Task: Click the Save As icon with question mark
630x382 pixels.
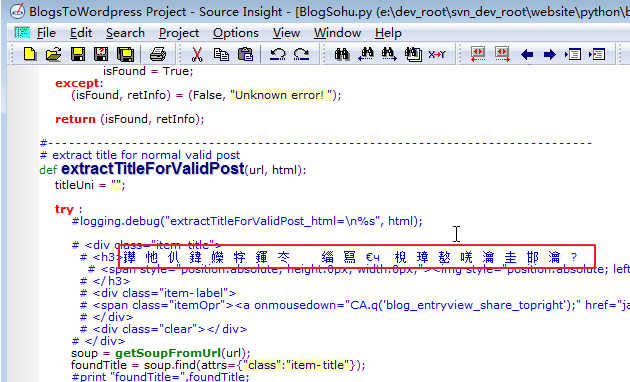Action: coord(101,54)
